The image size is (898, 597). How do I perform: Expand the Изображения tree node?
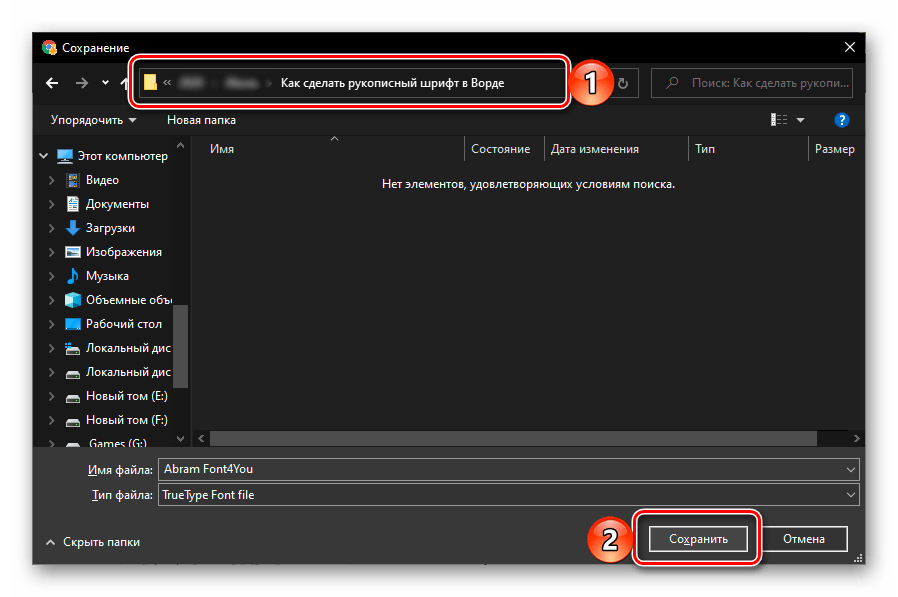coord(52,252)
